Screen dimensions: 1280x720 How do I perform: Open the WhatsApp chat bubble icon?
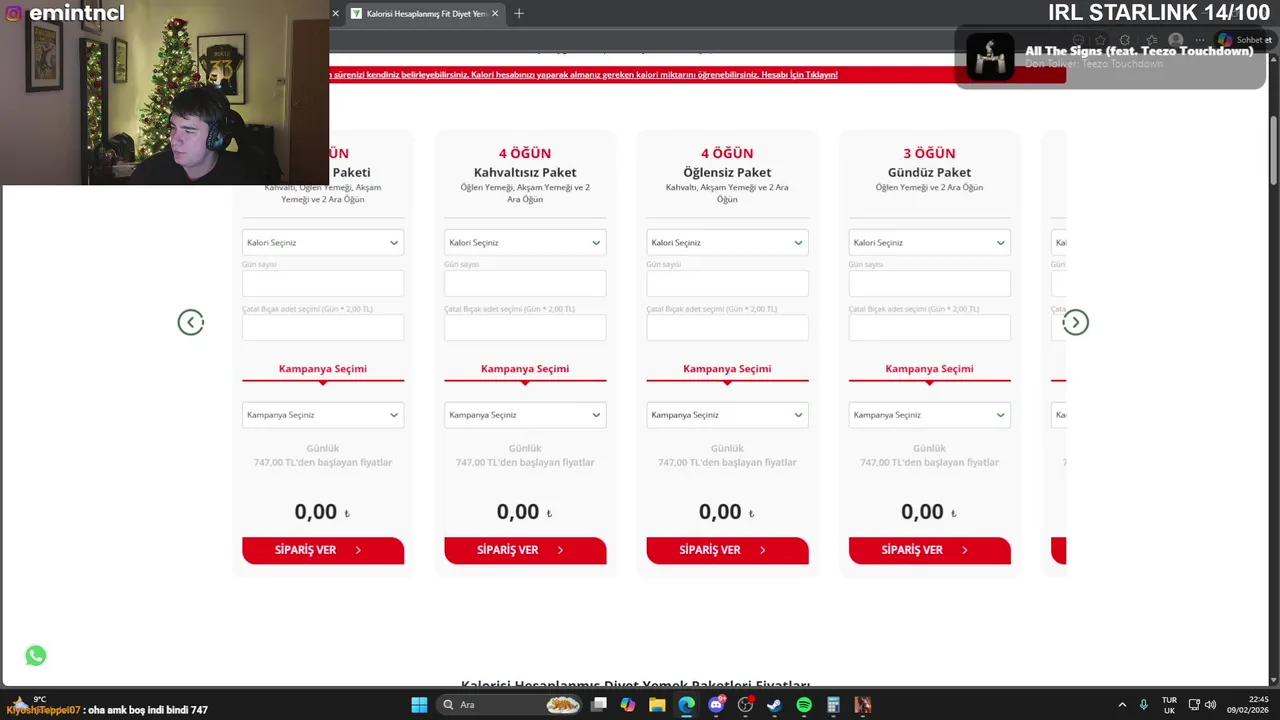point(36,656)
